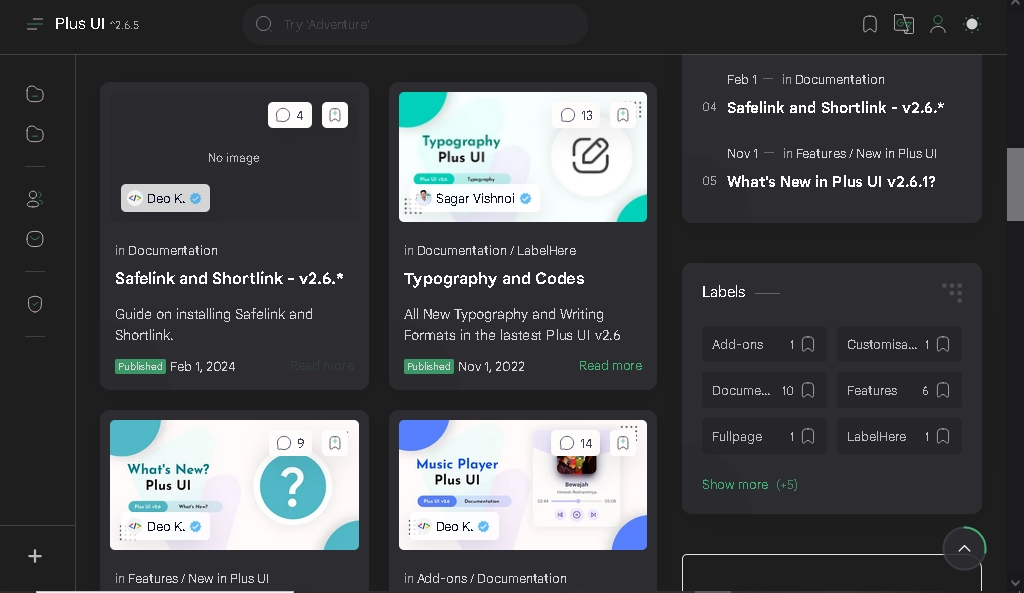Viewport: 1024px width, 593px height.
Task: Open the users/authors sidebar icon
Action: [x=35, y=199]
